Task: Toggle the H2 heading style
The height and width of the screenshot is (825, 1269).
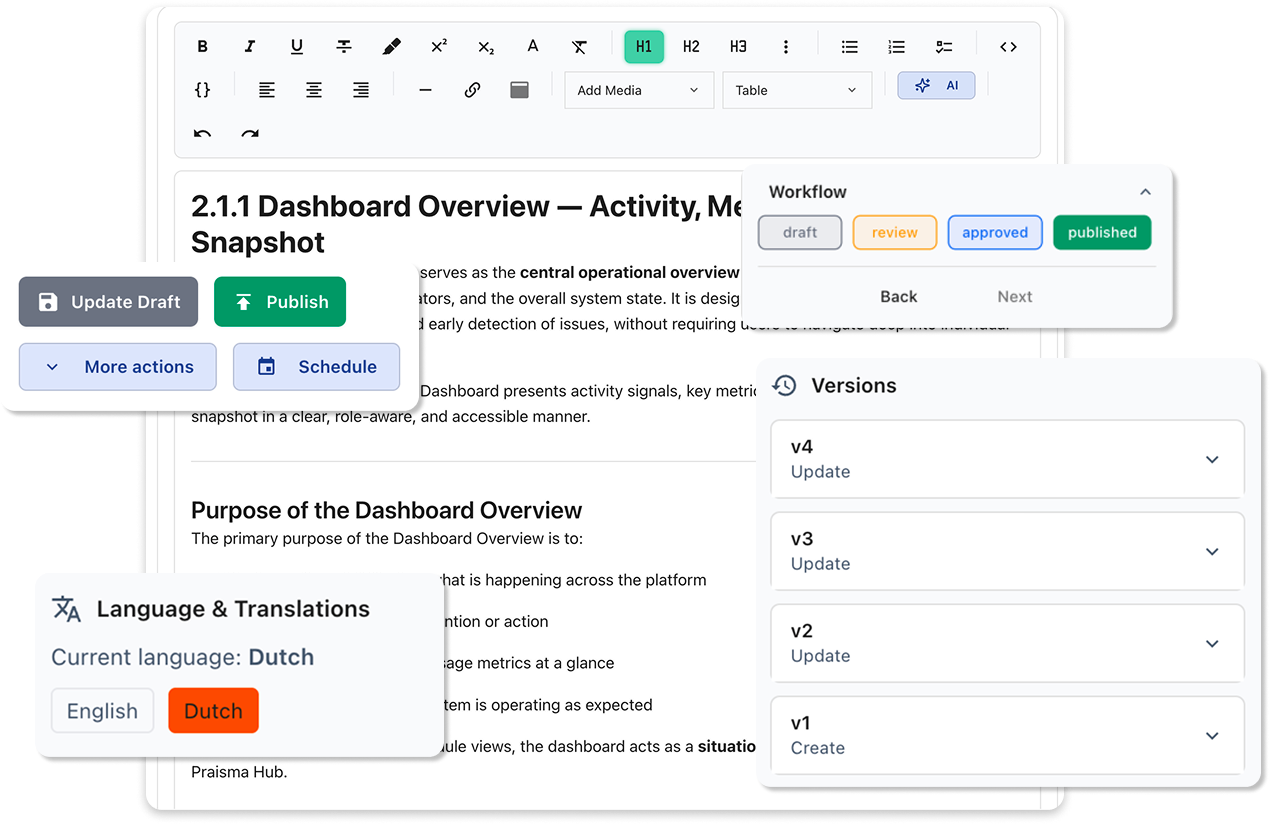Action: tap(691, 47)
